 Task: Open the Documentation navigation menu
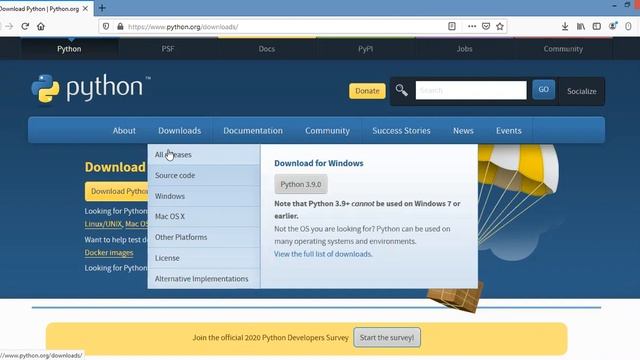[x=253, y=131]
